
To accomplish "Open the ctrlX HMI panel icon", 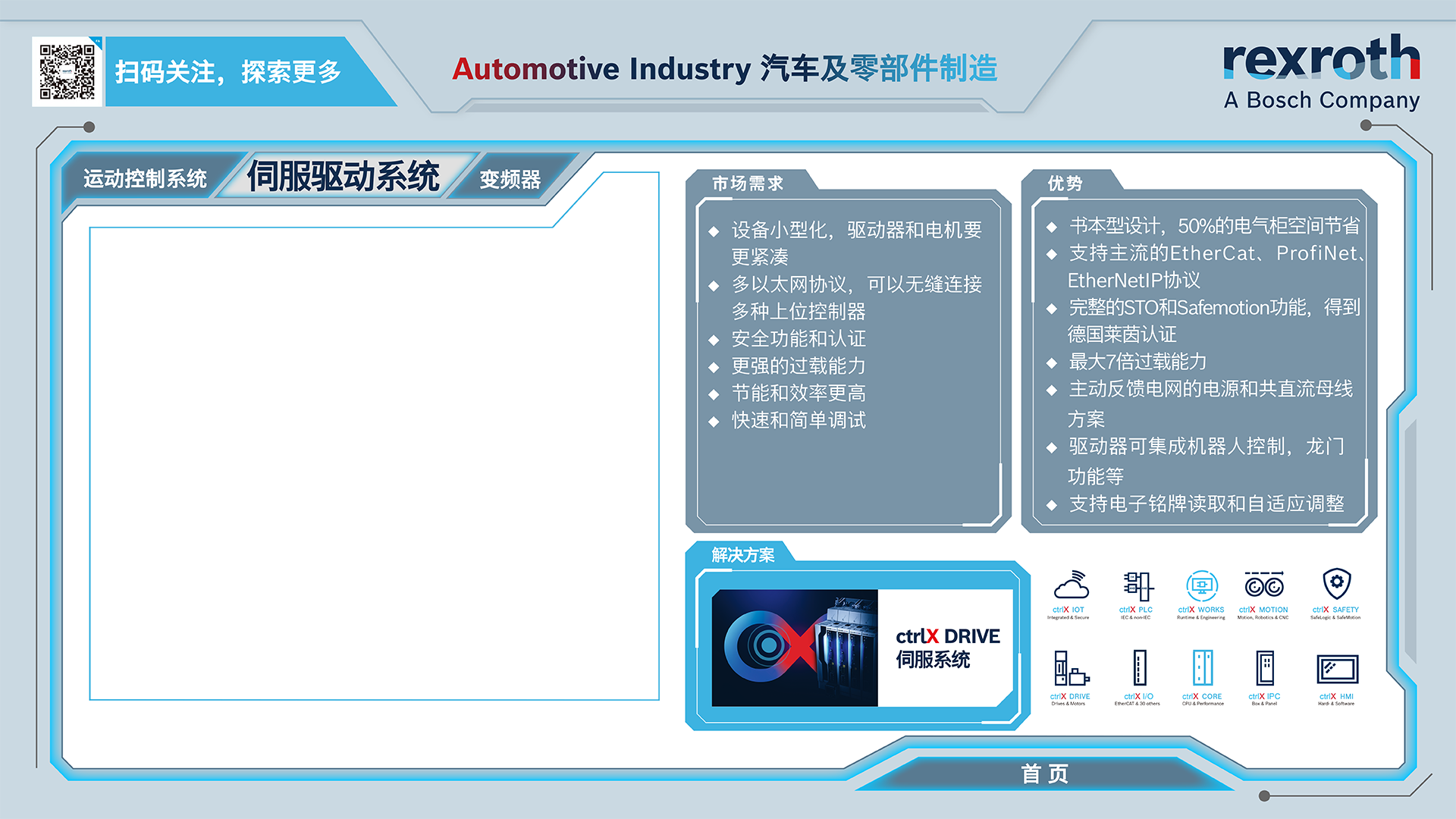I will coord(1337,670).
